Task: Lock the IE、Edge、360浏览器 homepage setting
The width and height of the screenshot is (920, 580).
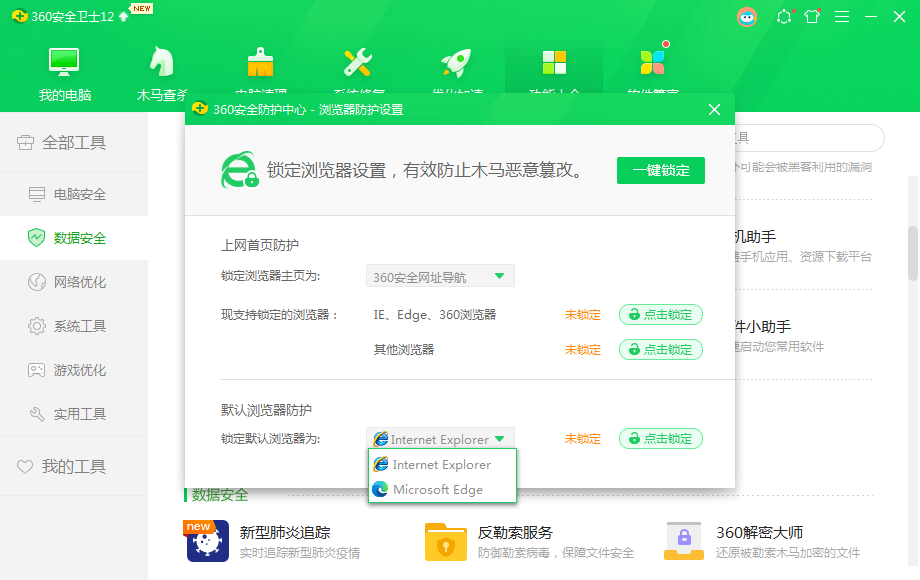Action: coord(659,314)
